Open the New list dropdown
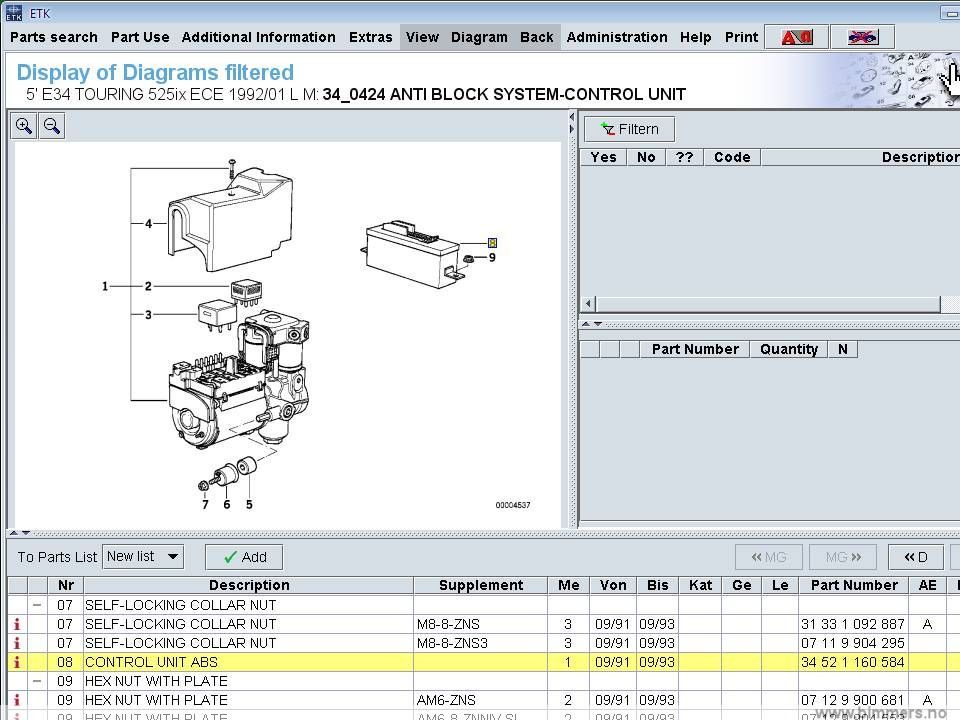The width and height of the screenshot is (960, 720). click(143, 557)
